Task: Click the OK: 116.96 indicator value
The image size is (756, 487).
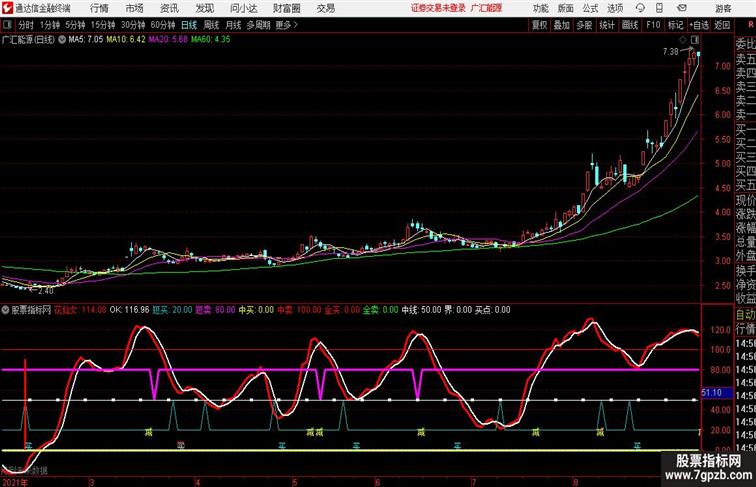Action: tap(129, 310)
